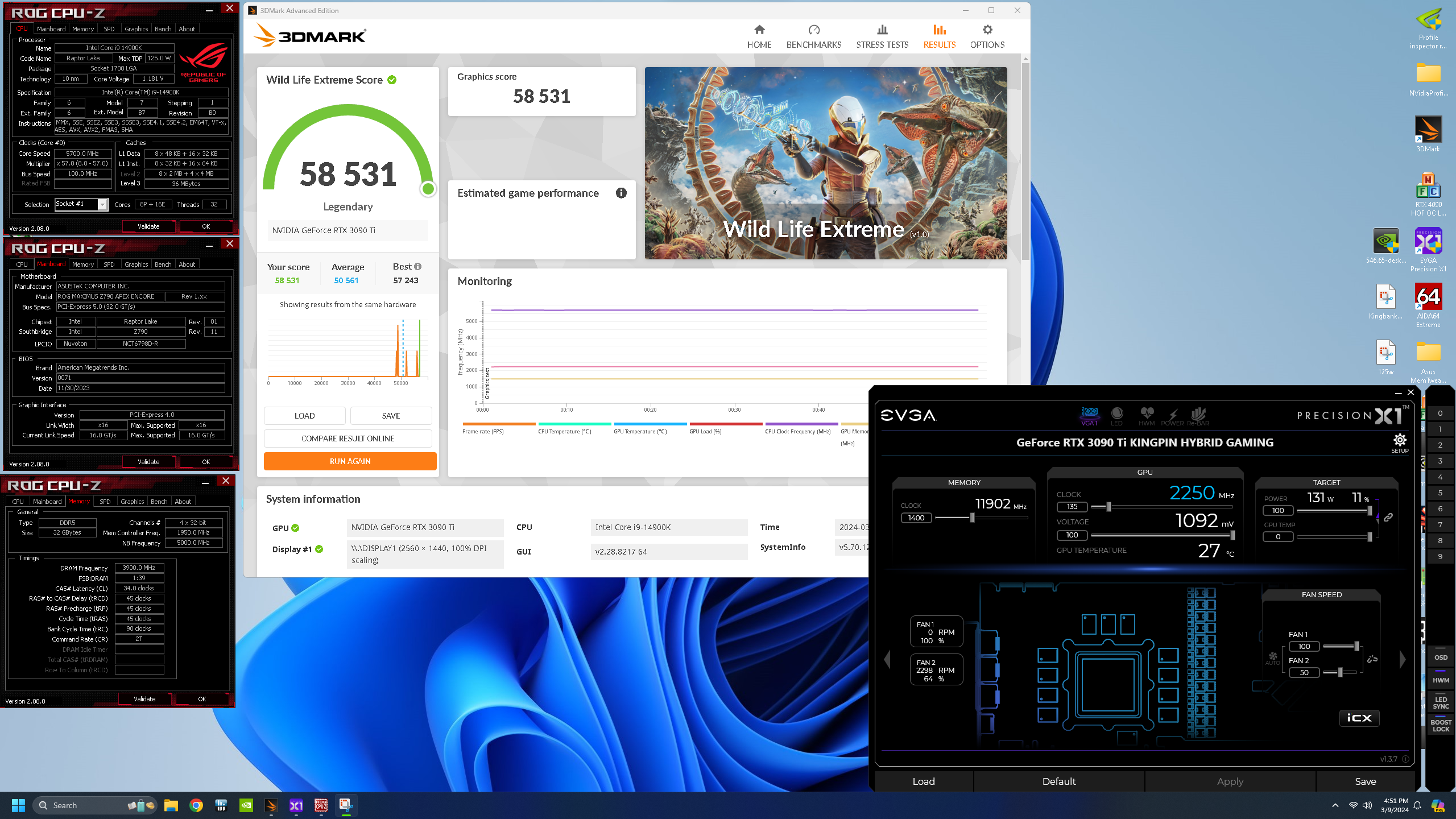1456x819 pixels.
Task: Click the power/temp target link icon
Action: click(x=1388, y=517)
